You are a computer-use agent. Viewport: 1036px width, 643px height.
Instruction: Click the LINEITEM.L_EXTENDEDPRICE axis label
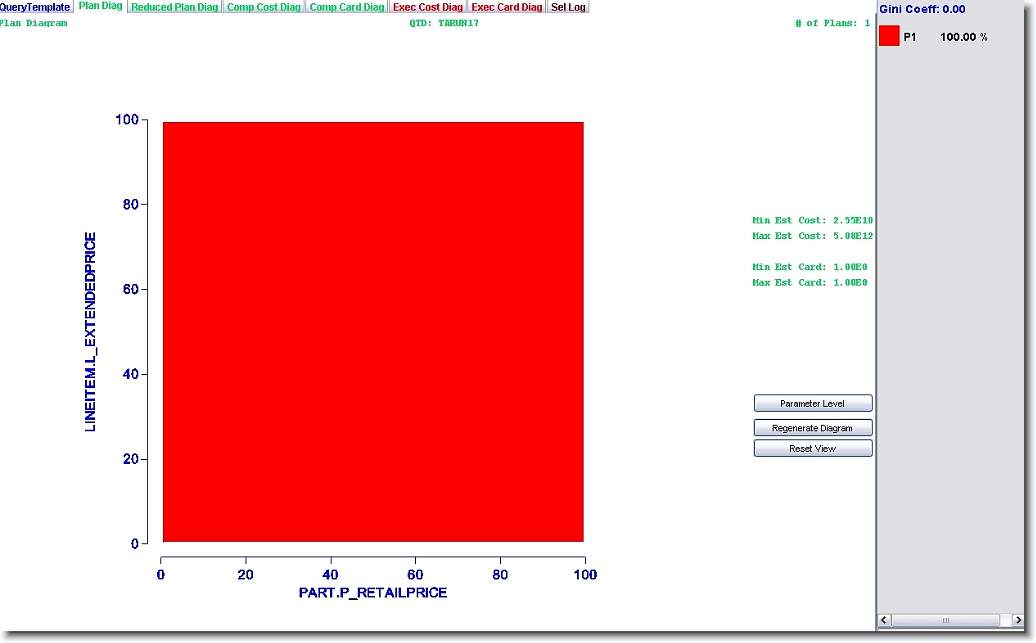[91, 332]
